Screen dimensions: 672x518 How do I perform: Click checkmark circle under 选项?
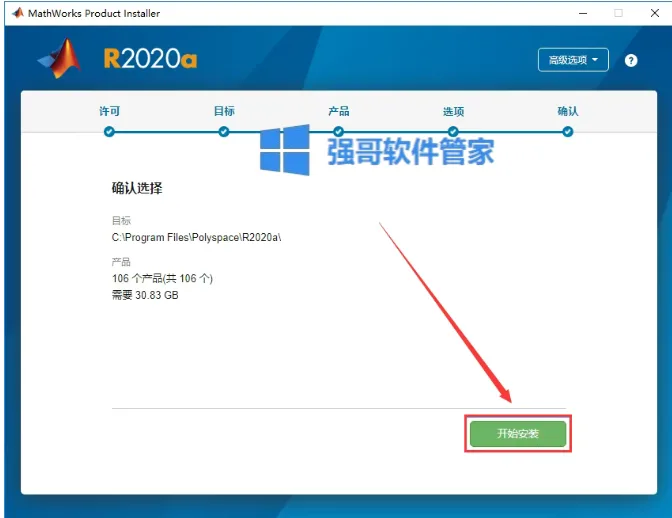[x=453, y=132]
